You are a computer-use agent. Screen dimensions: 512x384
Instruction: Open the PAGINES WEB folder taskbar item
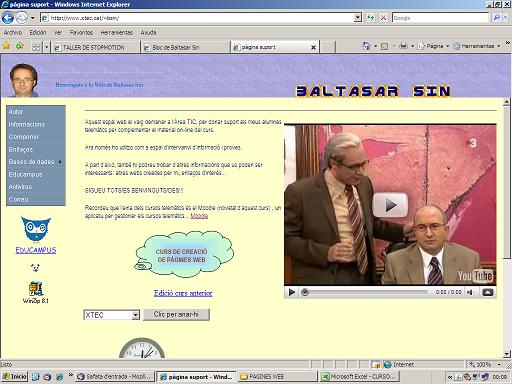click(277, 377)
